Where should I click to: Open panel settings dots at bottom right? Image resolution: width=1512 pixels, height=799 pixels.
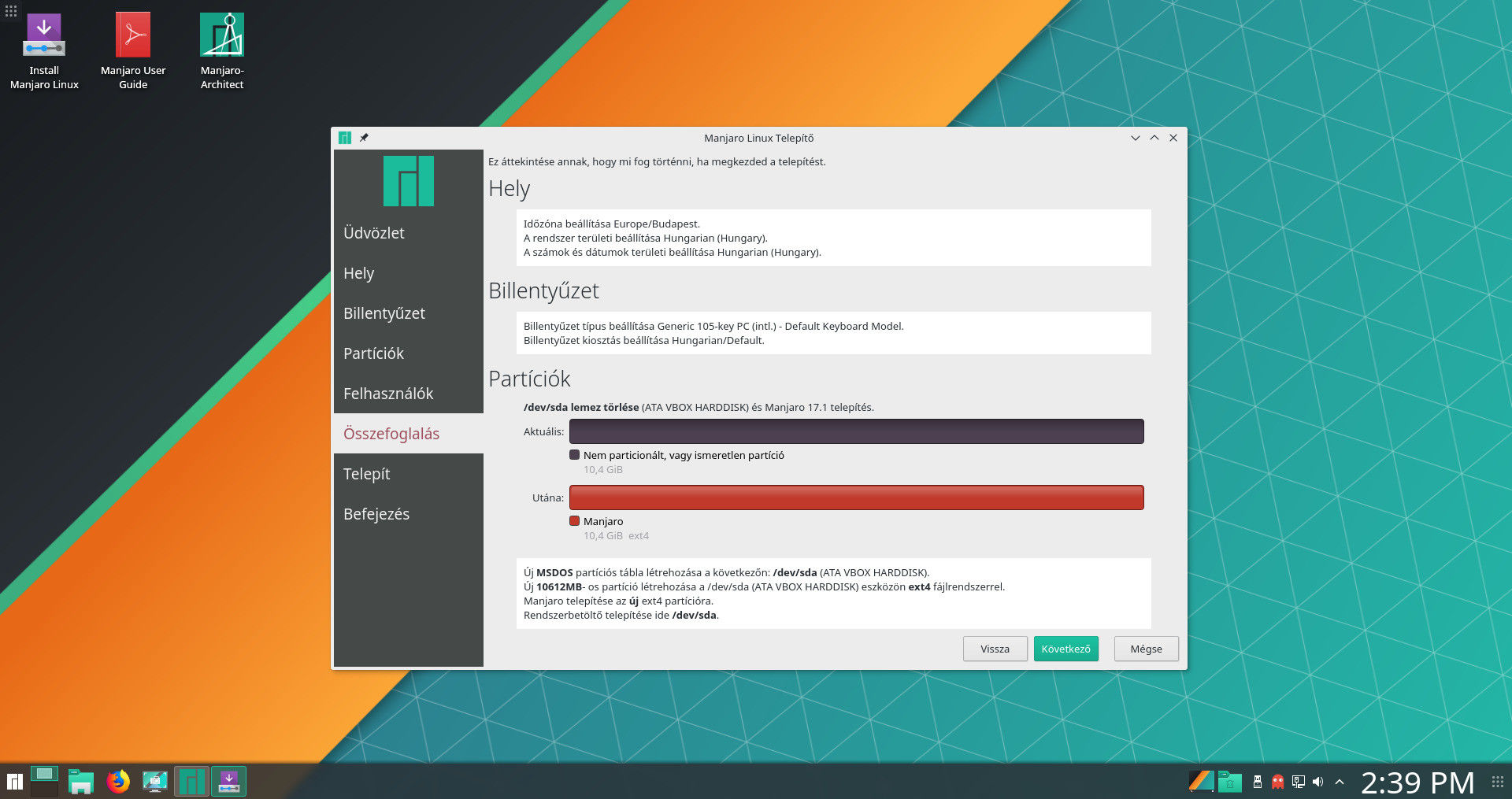click(1497, 782)
